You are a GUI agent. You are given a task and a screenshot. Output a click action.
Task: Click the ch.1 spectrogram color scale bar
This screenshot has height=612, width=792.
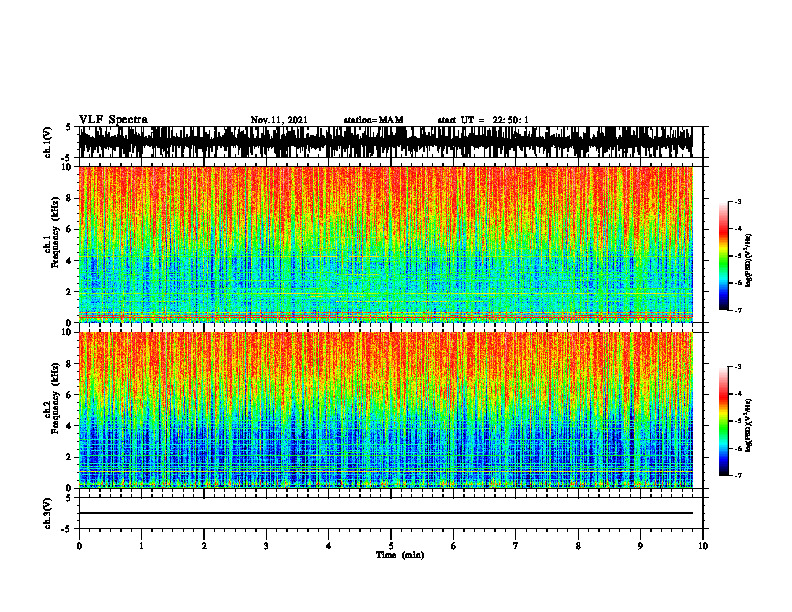pos(723,256)
